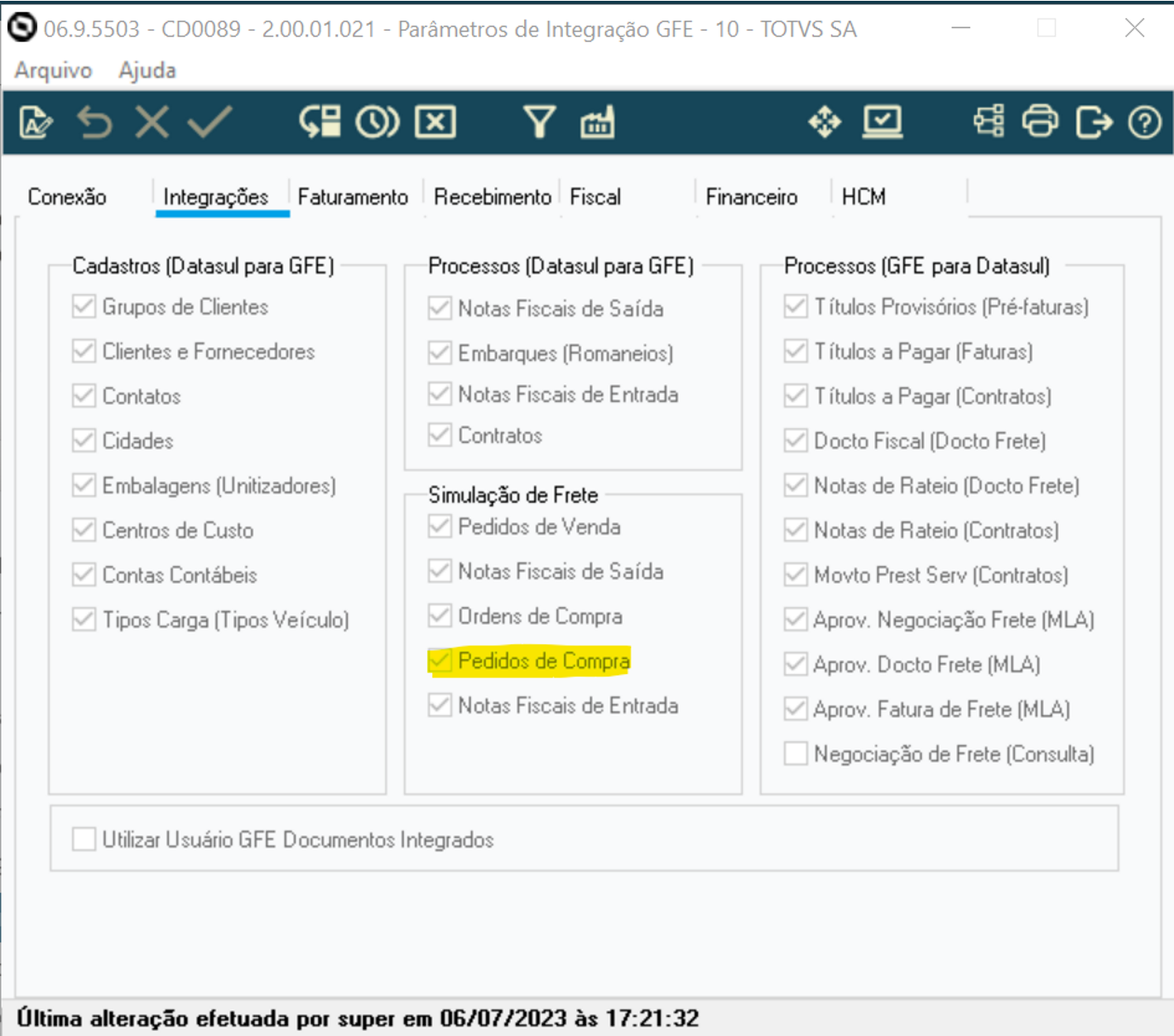Image resolution: width=1174 pixels, height=1036 pixels.
Task: Toggle Contas Contábeis checkbox
Action: (x=84, y=575)
